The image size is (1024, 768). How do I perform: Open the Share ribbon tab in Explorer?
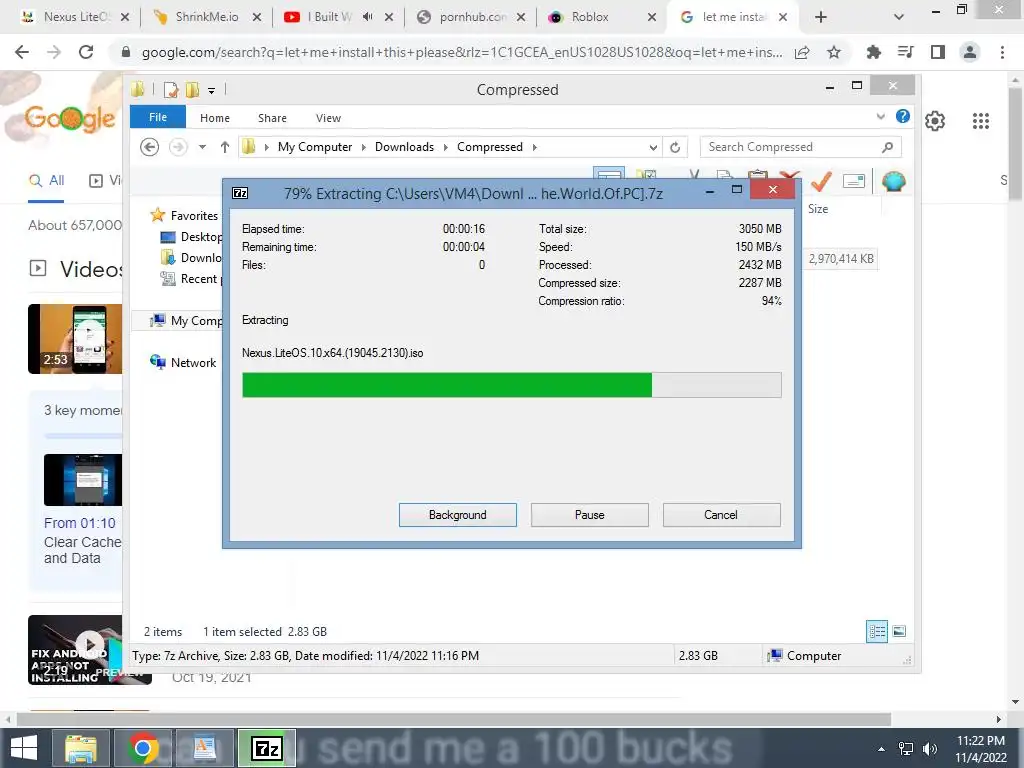tap(272, 118)
